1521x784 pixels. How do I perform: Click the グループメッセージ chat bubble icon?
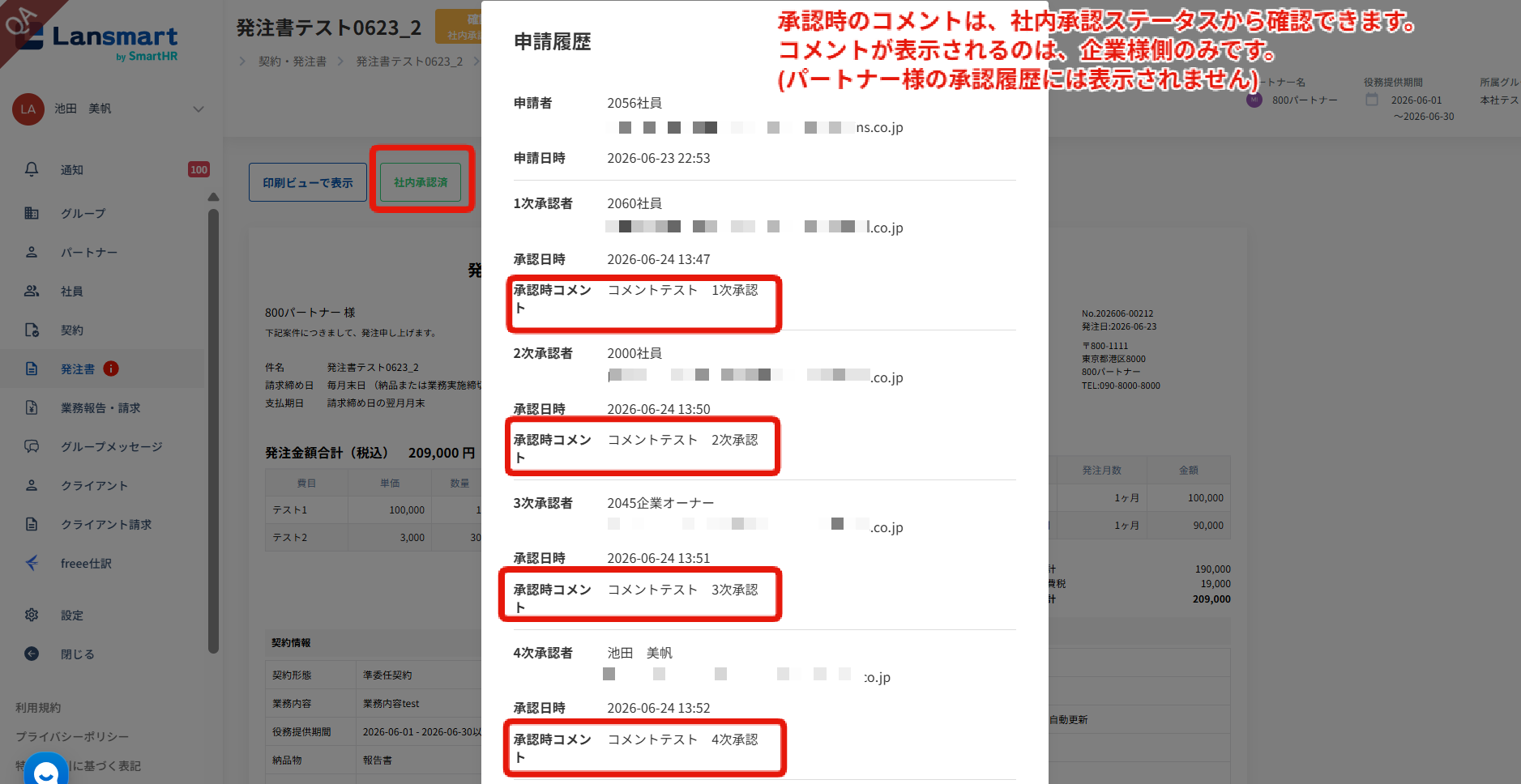(x=32, y=446)
